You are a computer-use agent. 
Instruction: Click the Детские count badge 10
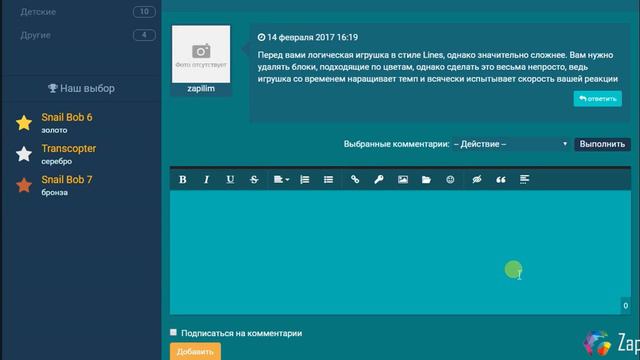[144, 12]
